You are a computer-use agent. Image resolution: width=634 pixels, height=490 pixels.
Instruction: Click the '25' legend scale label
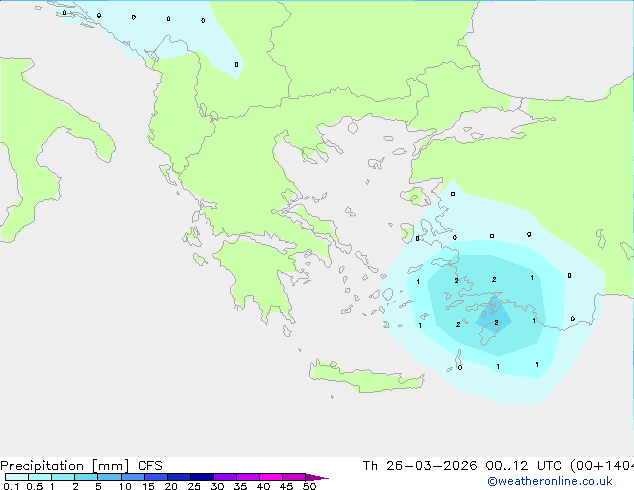click(x=194, y=486)
